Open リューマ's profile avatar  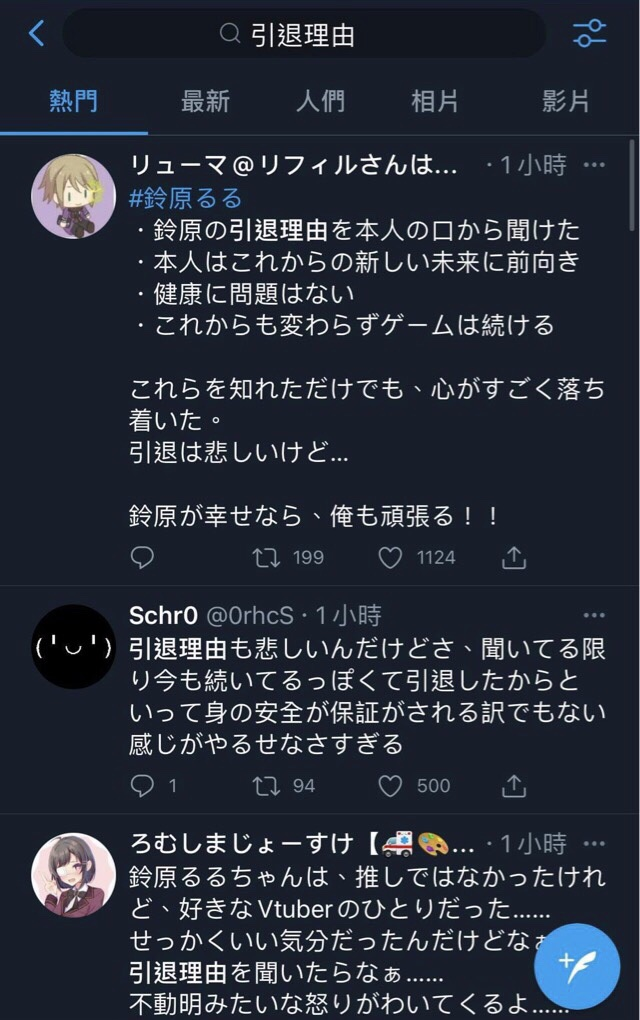[x=74, y=197]
